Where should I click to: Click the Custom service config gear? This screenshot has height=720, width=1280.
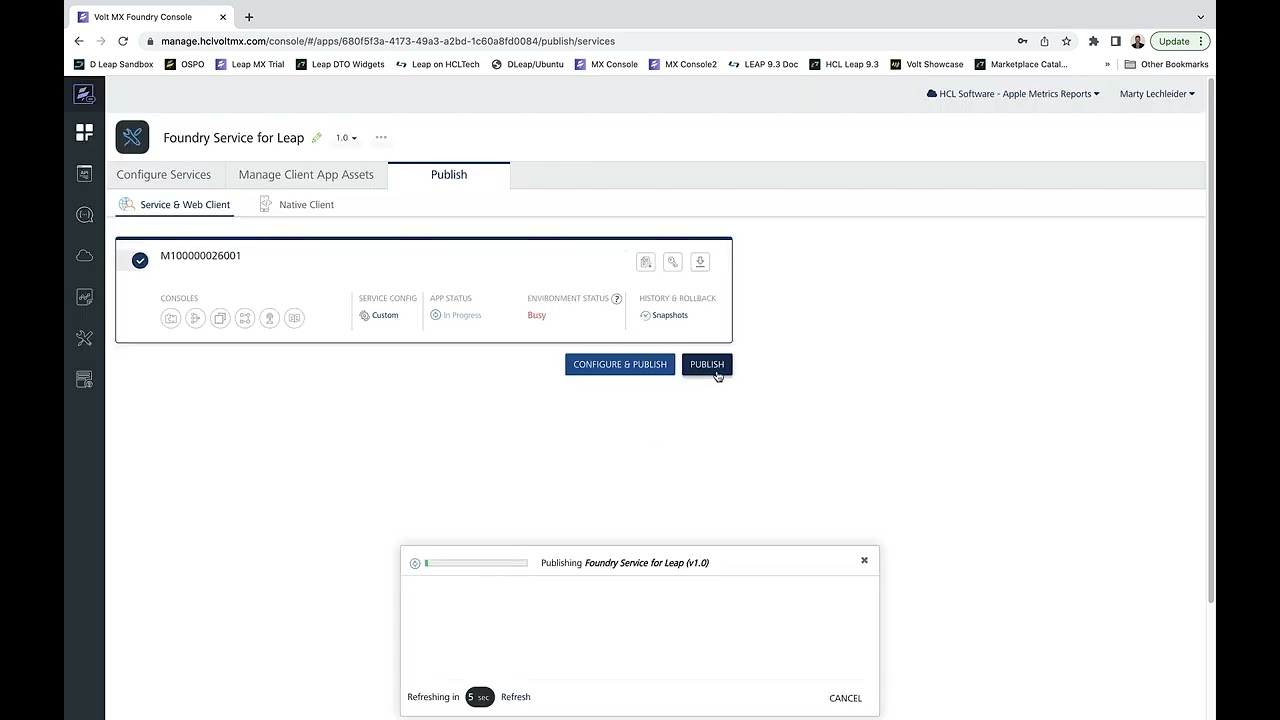pos(365,315)
